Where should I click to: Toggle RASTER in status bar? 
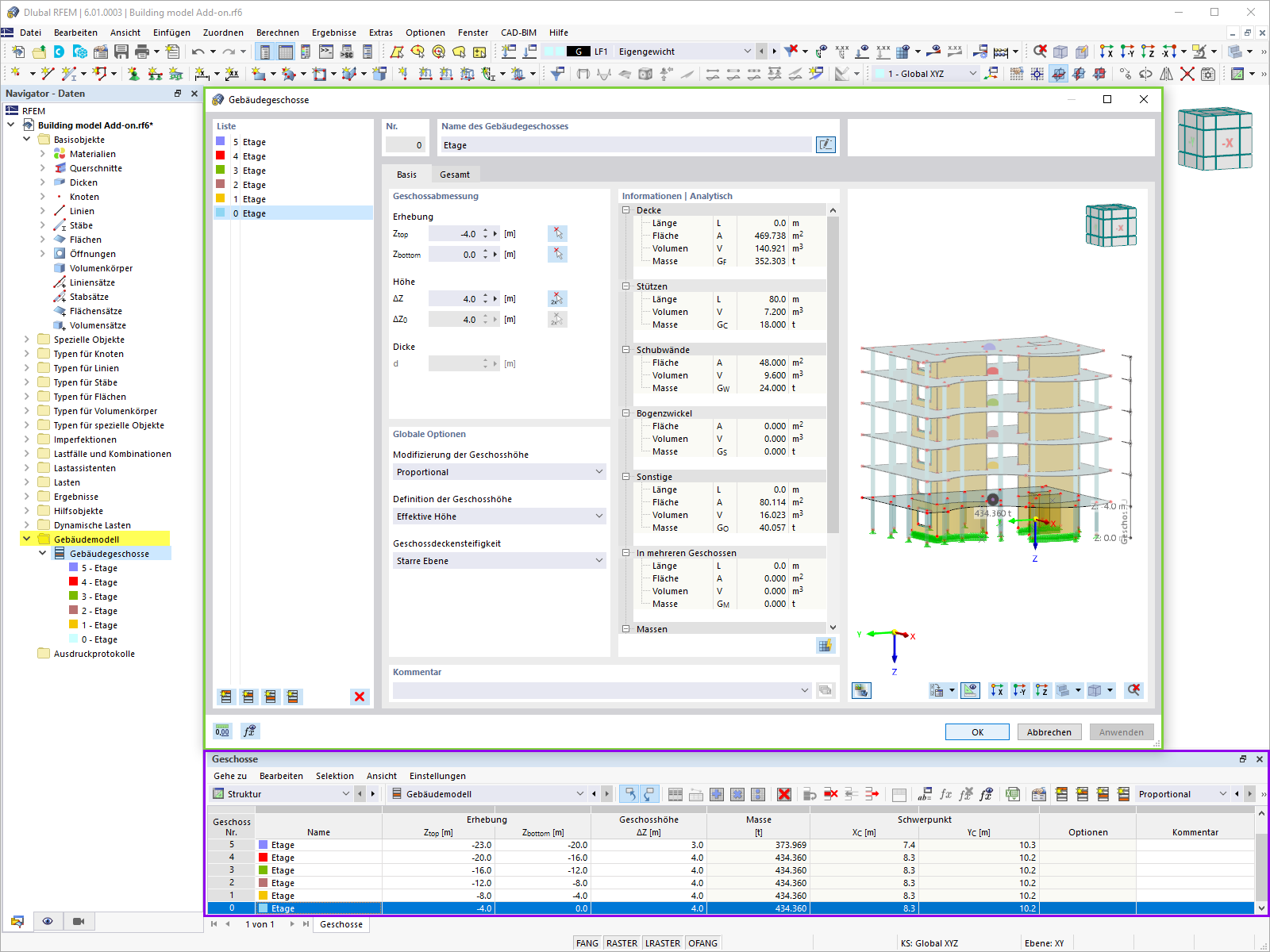(622, 943)
